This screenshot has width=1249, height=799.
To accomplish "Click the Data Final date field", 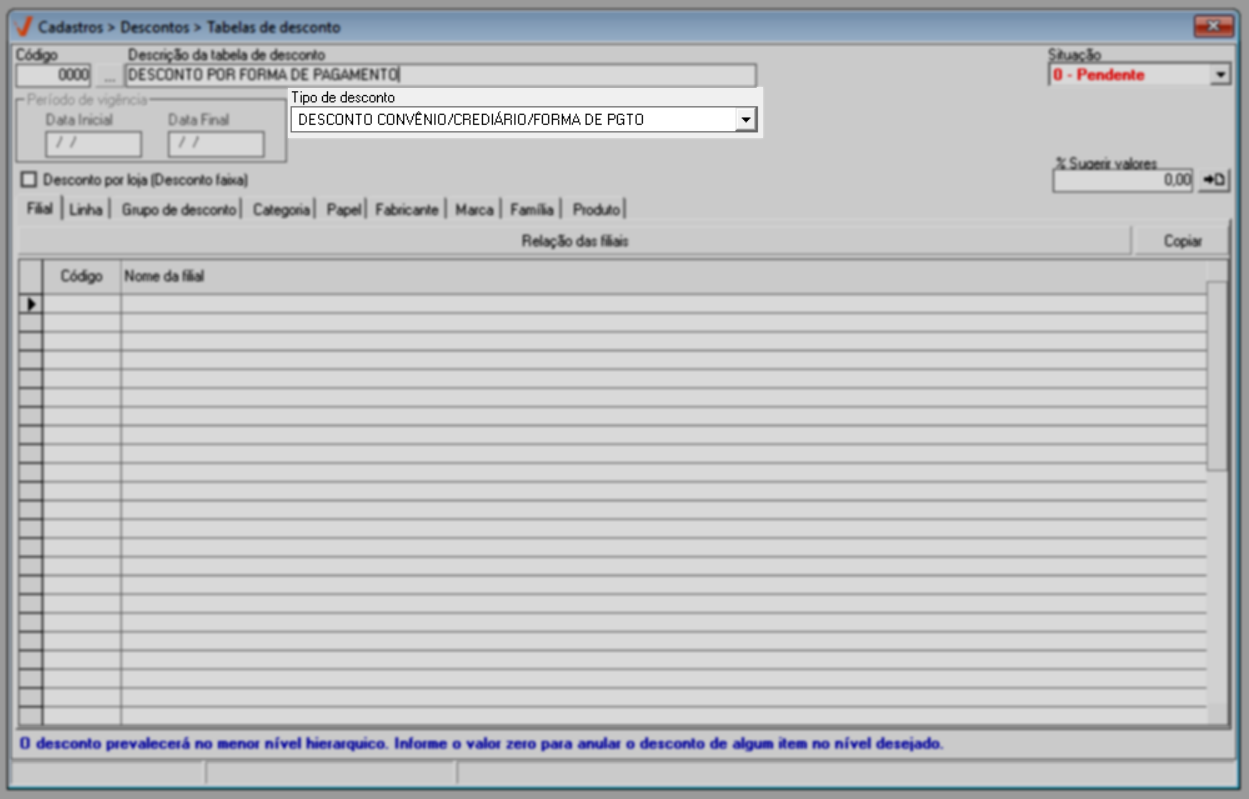I will coord(216,144).
